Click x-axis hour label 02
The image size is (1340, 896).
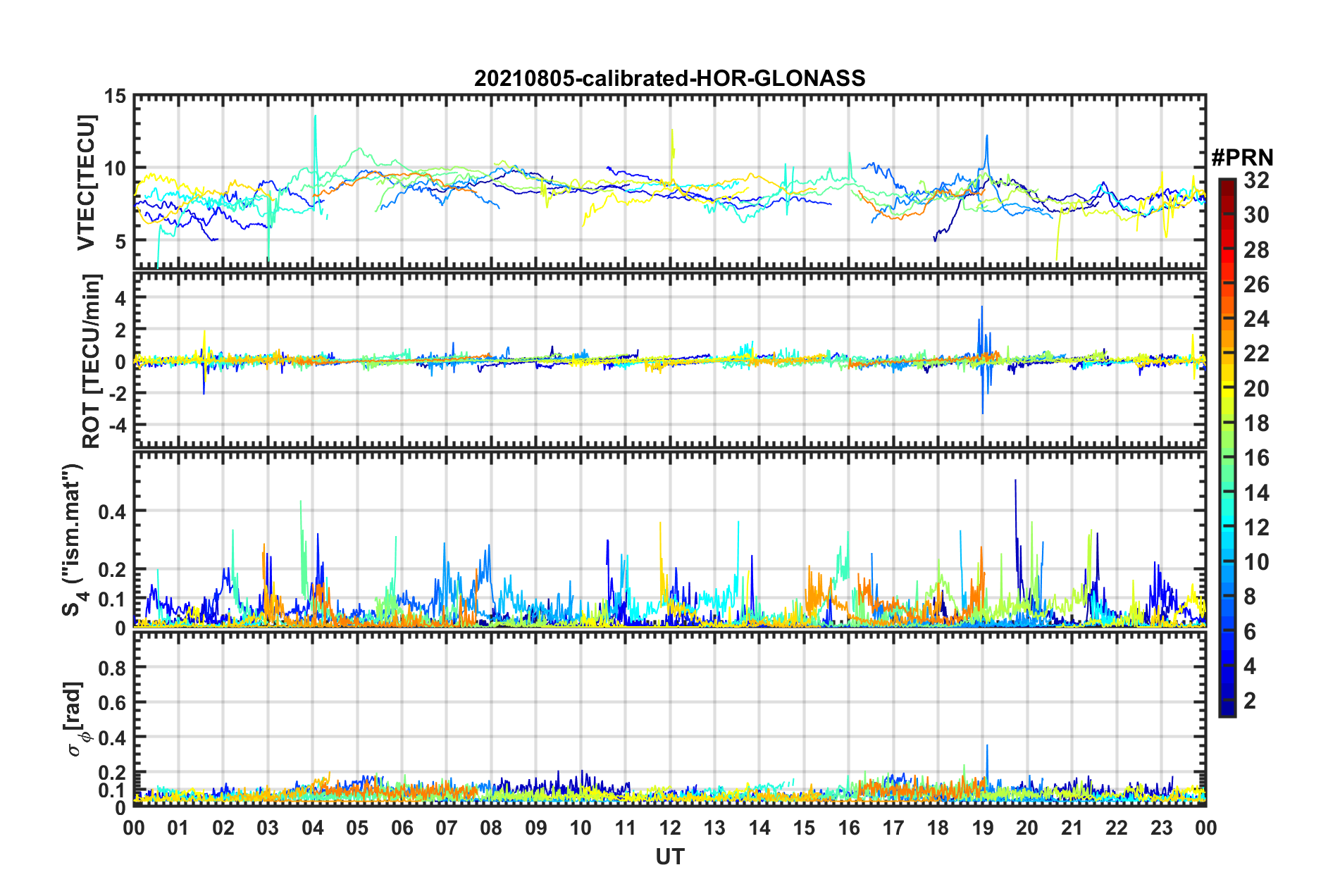tap(223, 828)
